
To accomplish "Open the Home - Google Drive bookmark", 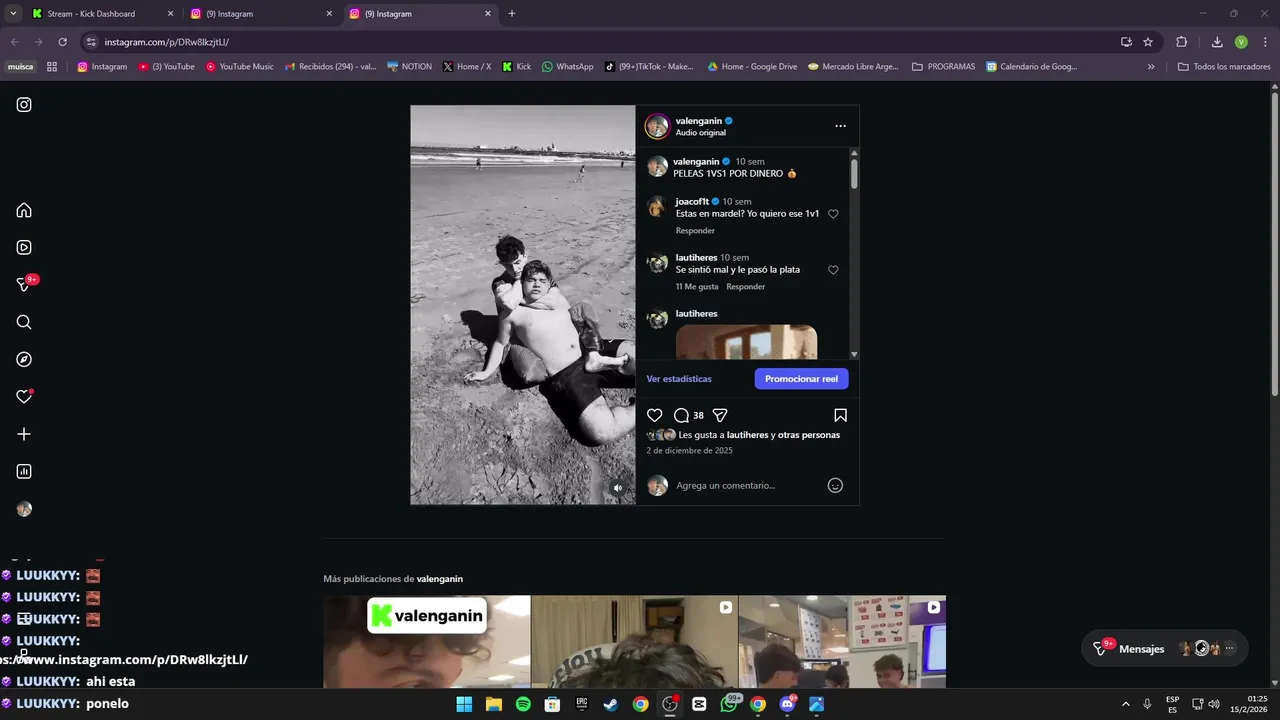I will pyautogui.click(x=752, y=67).
